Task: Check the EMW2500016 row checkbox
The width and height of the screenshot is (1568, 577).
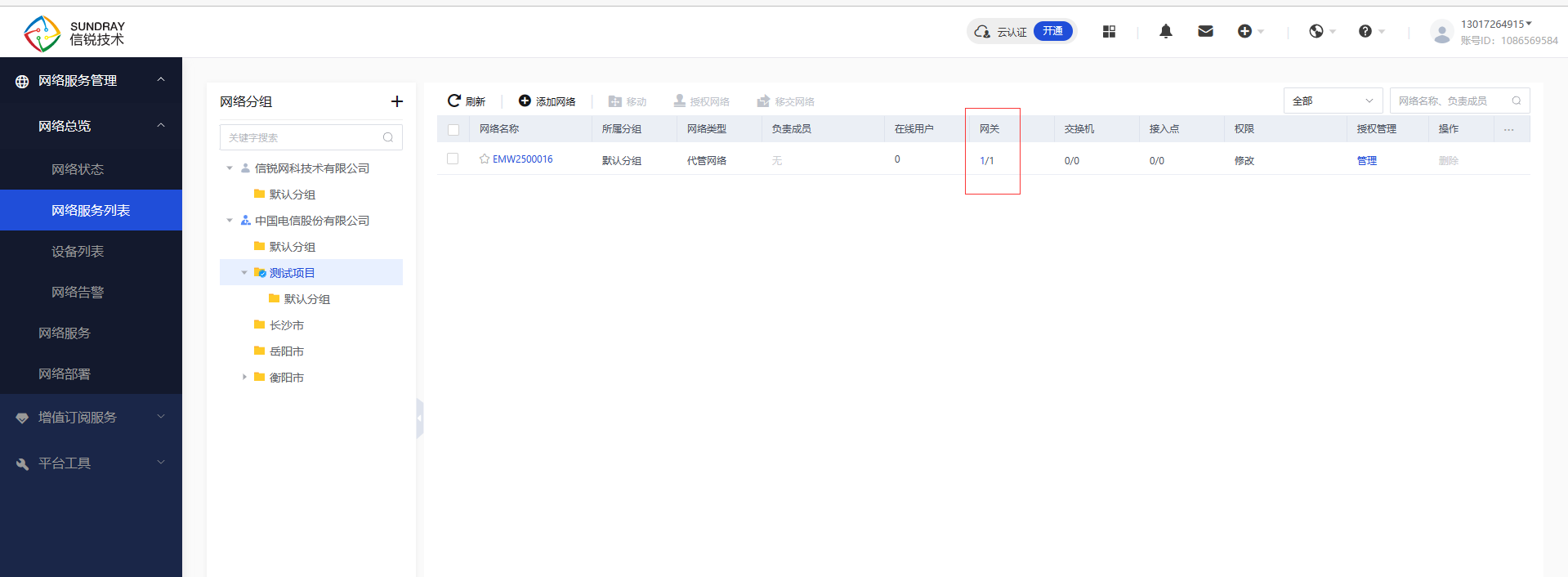Action: pyautogui.click(x=453, y=159)
